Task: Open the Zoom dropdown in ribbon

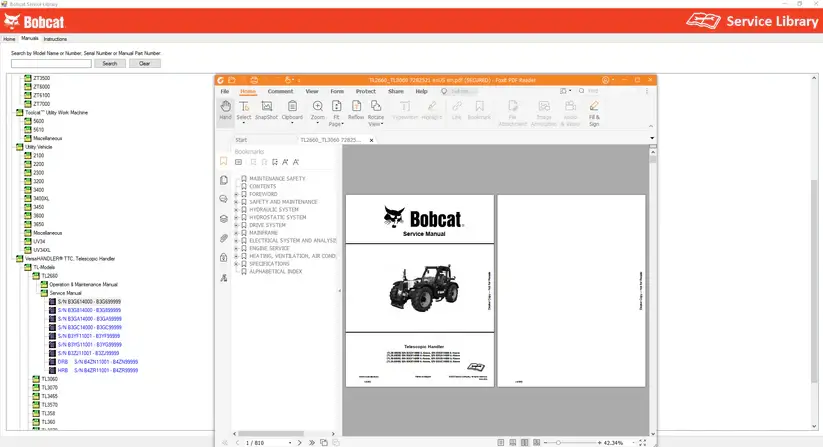Action: (x=317, y=110)
